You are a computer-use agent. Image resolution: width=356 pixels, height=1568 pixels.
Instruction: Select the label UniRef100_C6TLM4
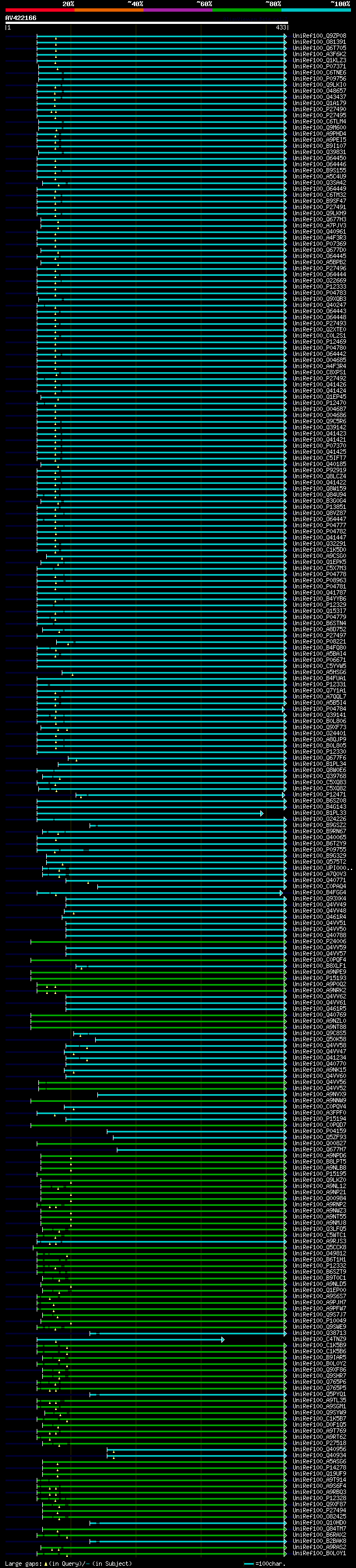(319, 121)
